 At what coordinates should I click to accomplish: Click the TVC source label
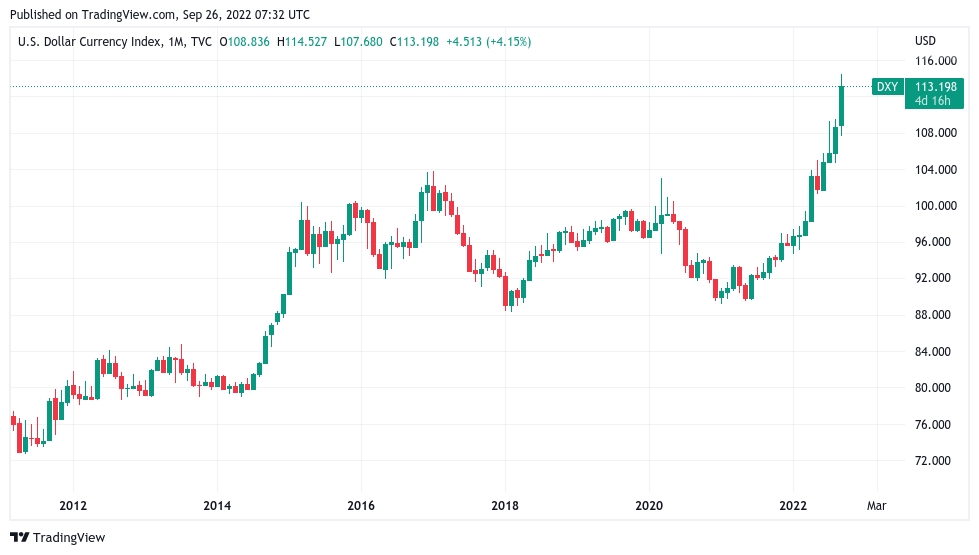click(202, 42)
